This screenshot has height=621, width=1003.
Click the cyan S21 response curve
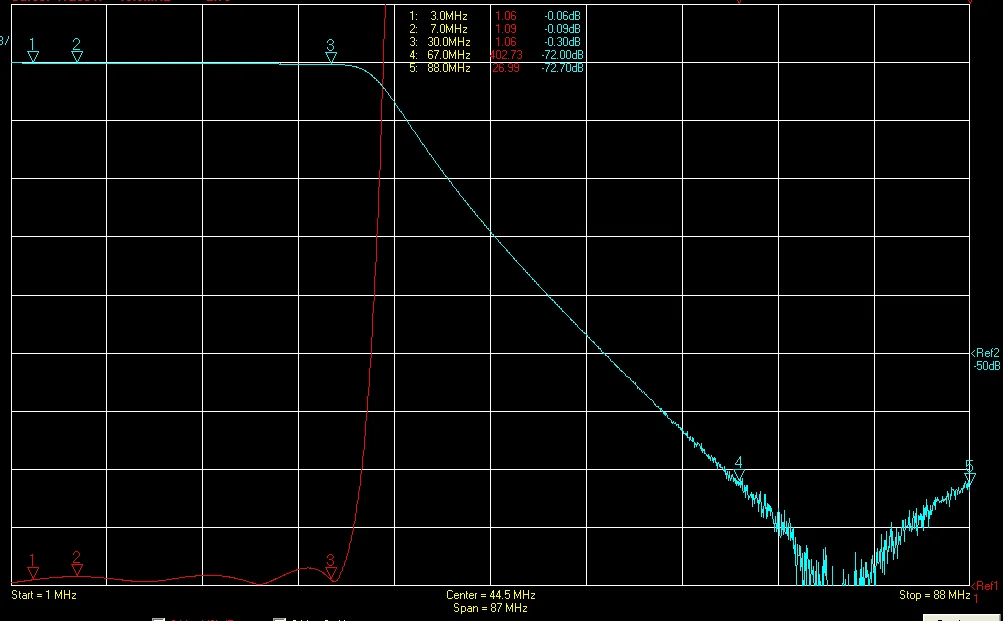[x=490, y=235]
